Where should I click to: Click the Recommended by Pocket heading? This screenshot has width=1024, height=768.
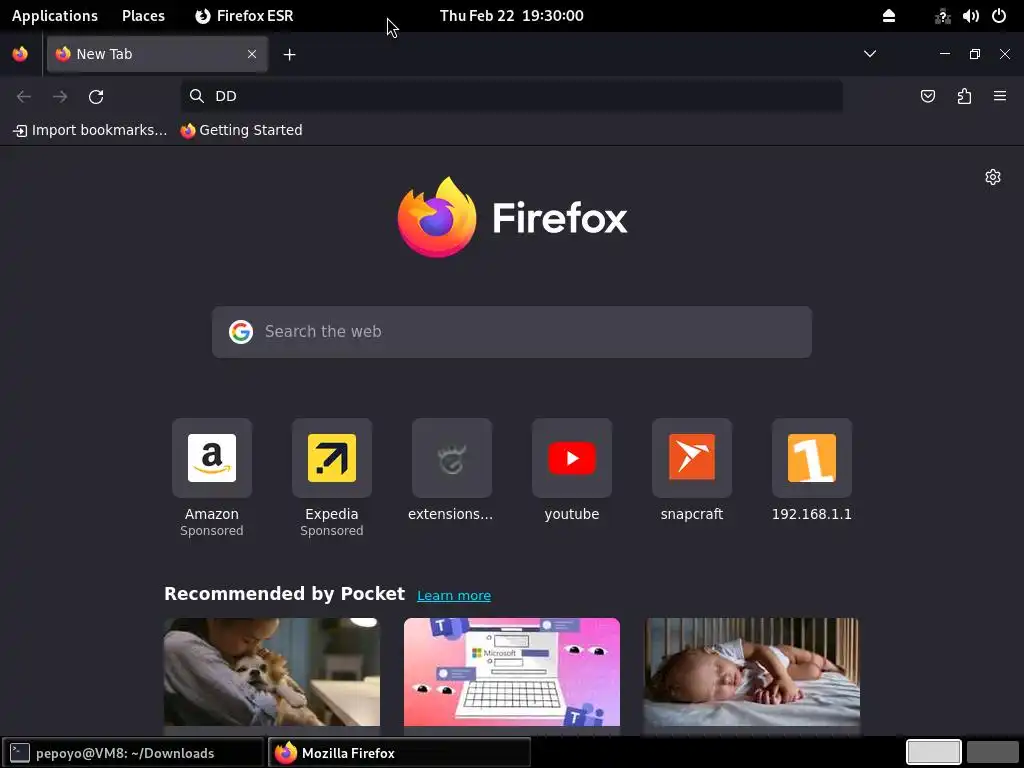[284, 594]
